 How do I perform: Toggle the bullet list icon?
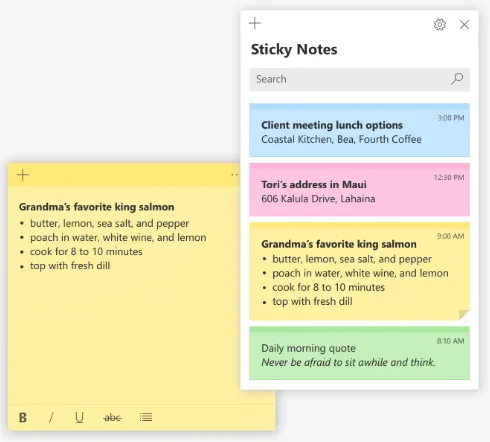click(x=146, y=417)
